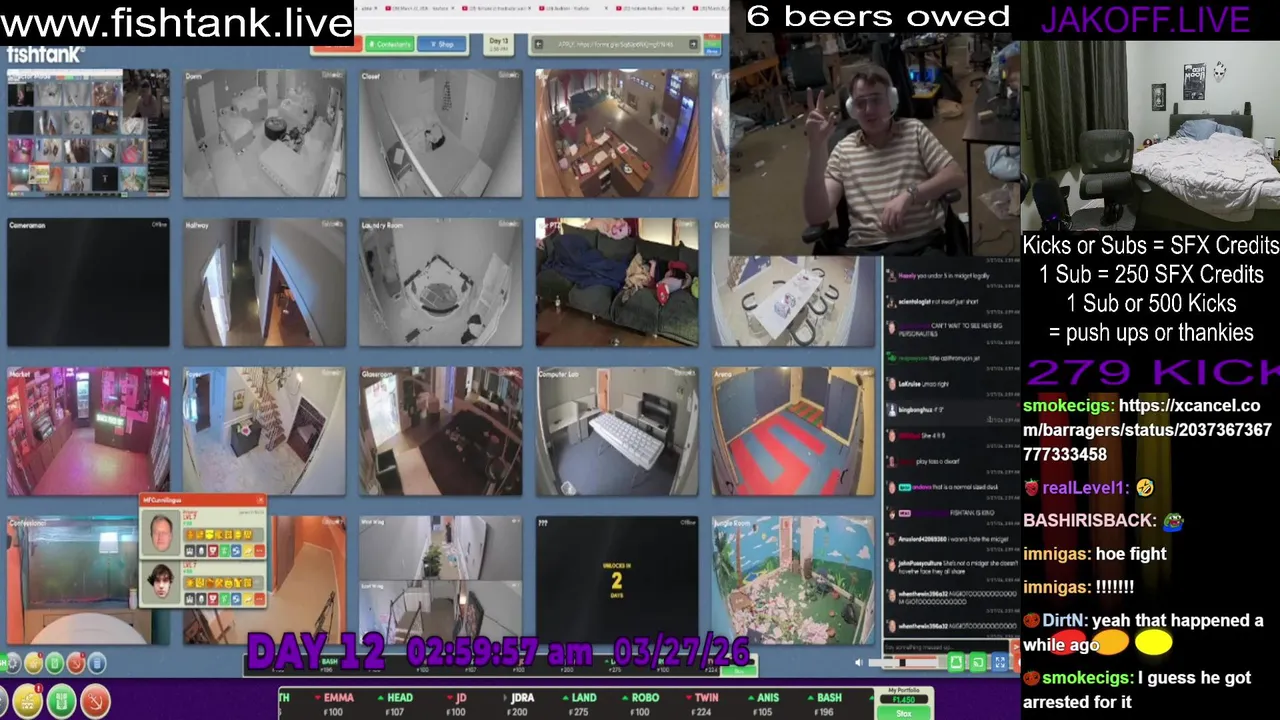Open the Glassroom camera feed
The height and width of the screenshot is (720, 1280).
[440, 431]
